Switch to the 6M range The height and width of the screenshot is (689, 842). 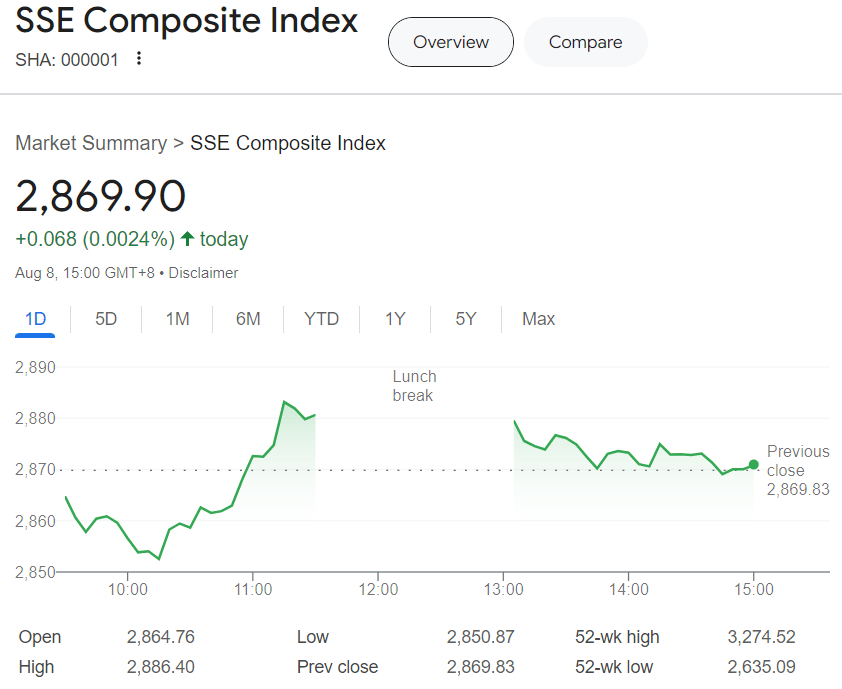click(x=247, y=318)
